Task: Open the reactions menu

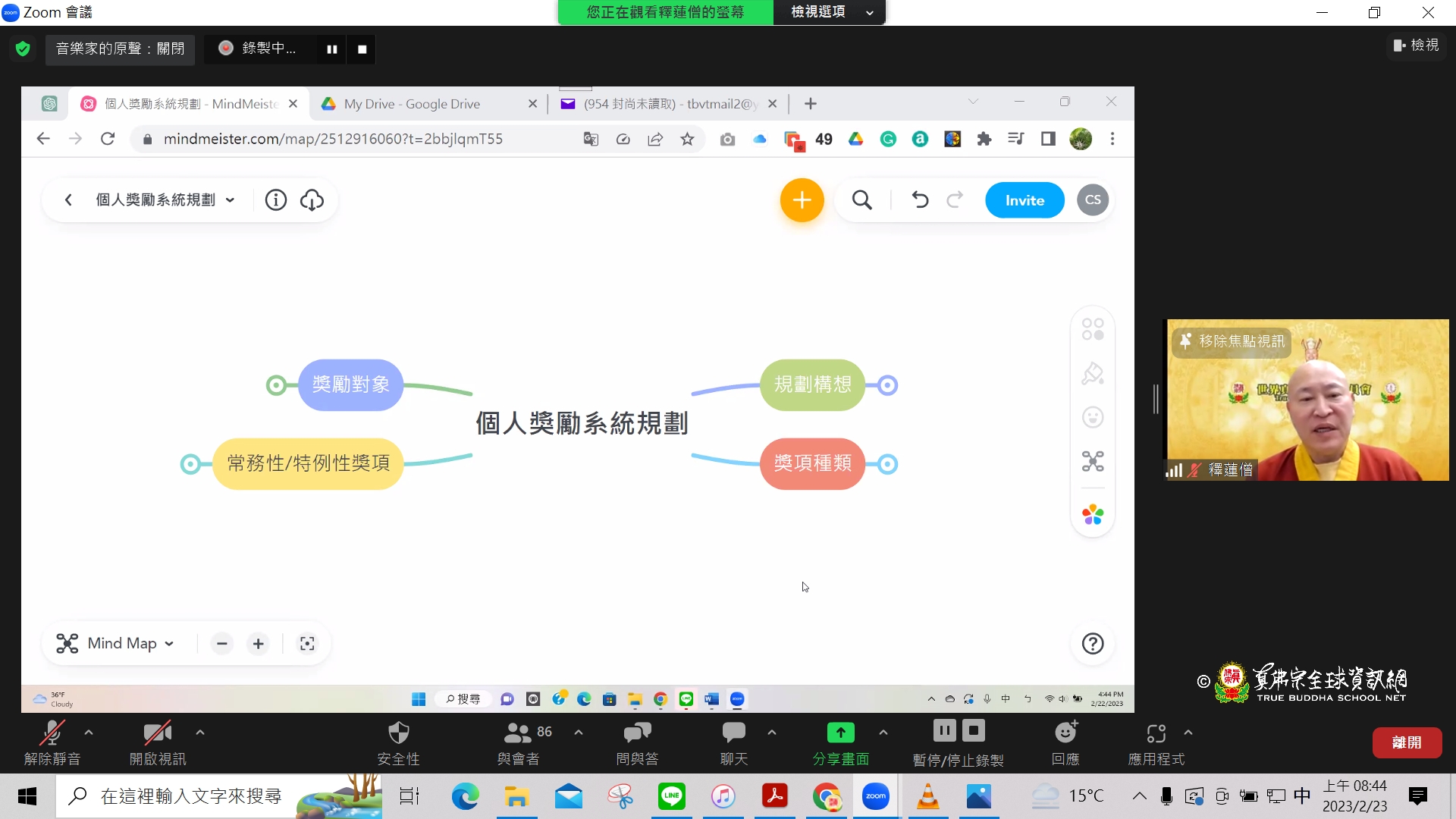Action: (1065, 733)
